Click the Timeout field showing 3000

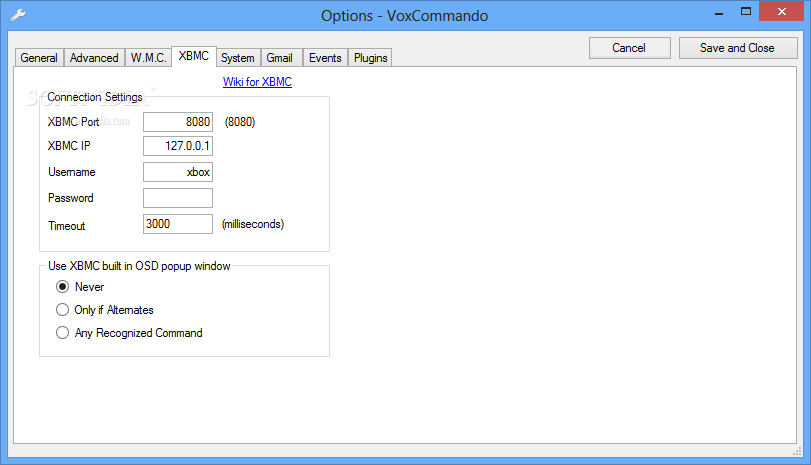click(x=178, y=224)
